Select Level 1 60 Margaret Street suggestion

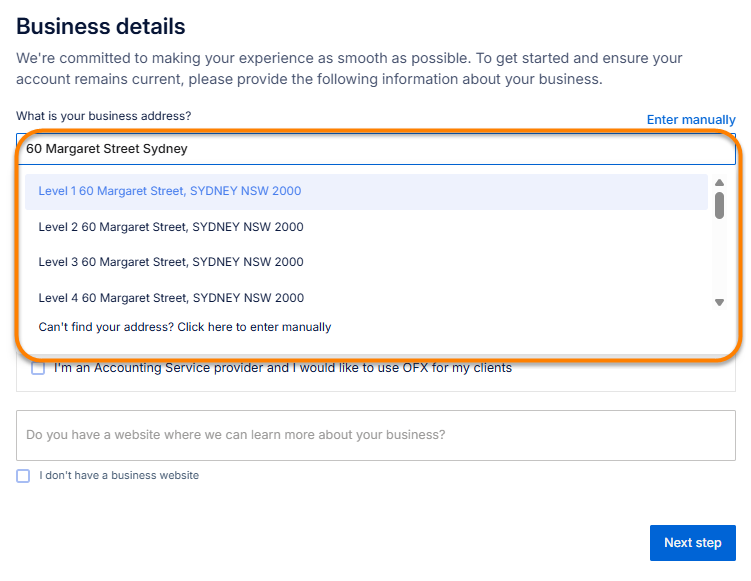click(x=169, y=191)
